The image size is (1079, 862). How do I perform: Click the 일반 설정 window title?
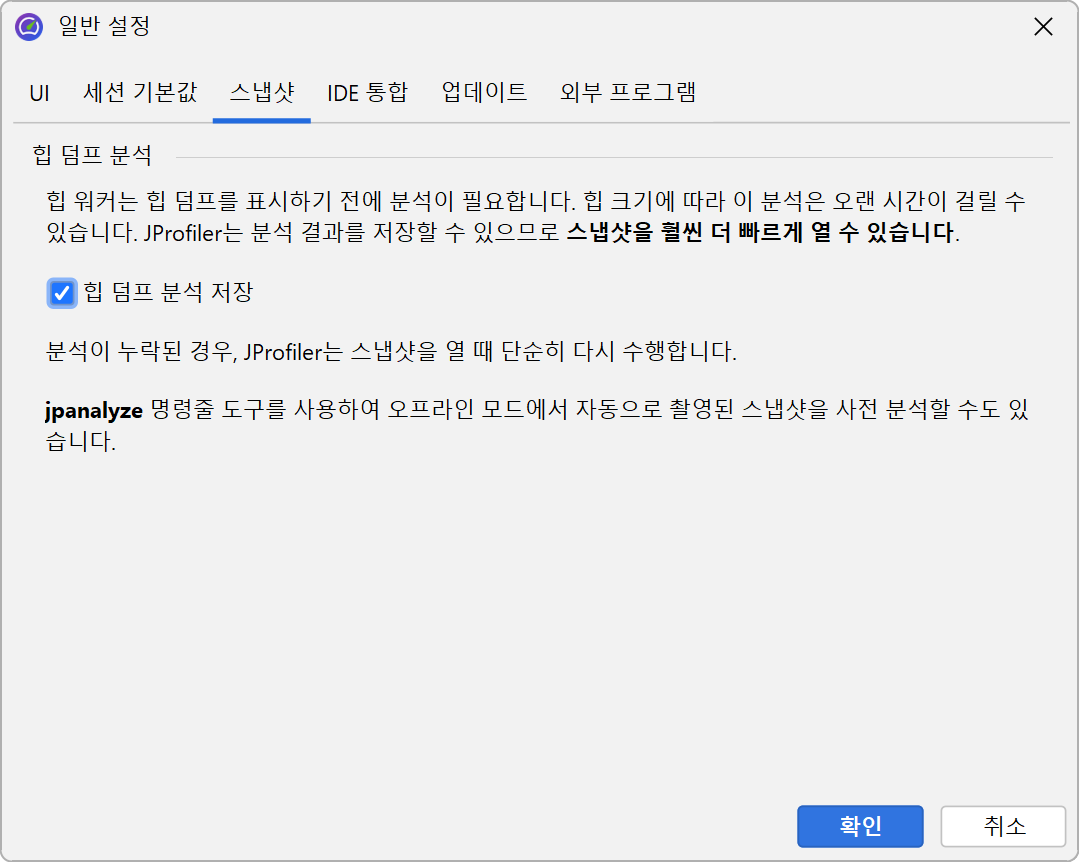pyautogui.click(x=105, y=26)
